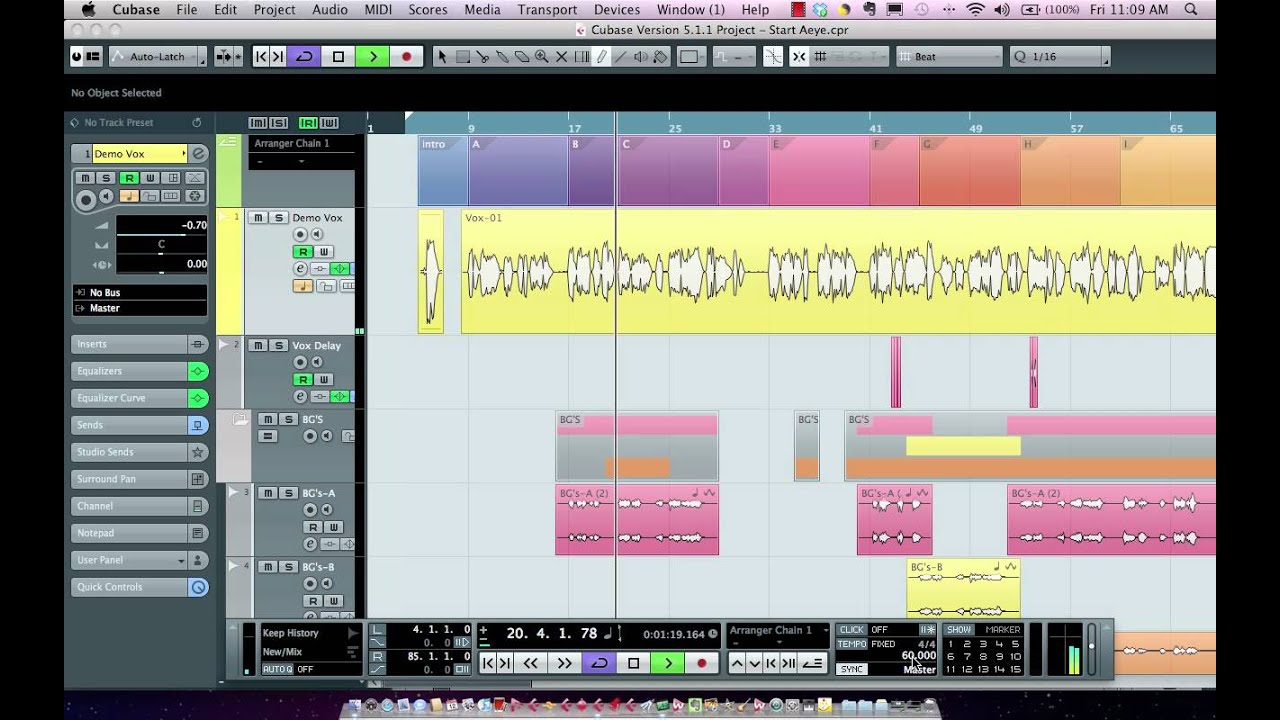Expand the Vox Delay track automation
This screenshot has height=720, width=1280.
click(x=224, y=345)
